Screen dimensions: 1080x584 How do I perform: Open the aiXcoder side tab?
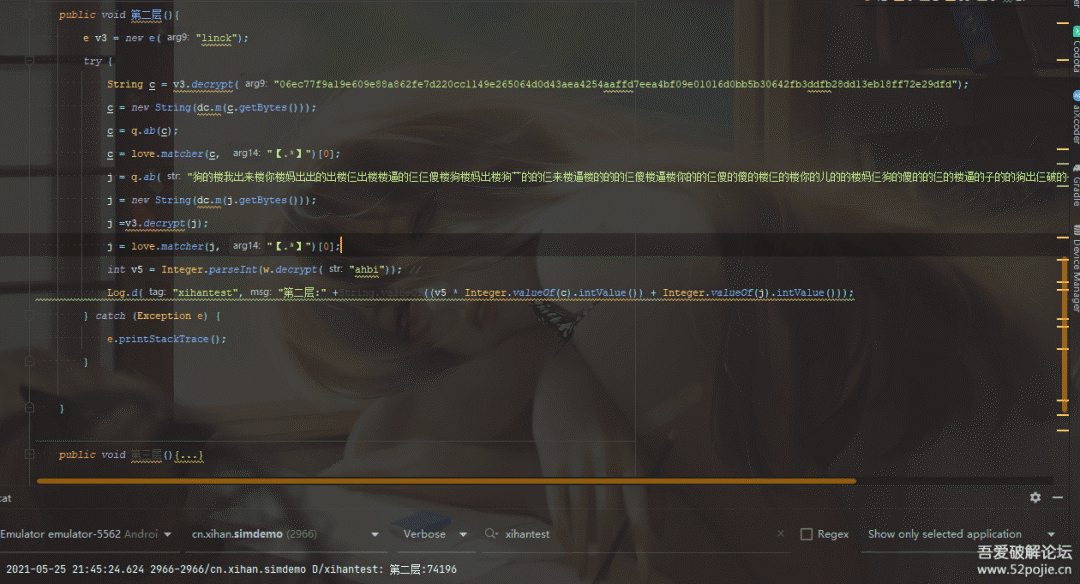pyautogui.click(x=1076, y=117)
